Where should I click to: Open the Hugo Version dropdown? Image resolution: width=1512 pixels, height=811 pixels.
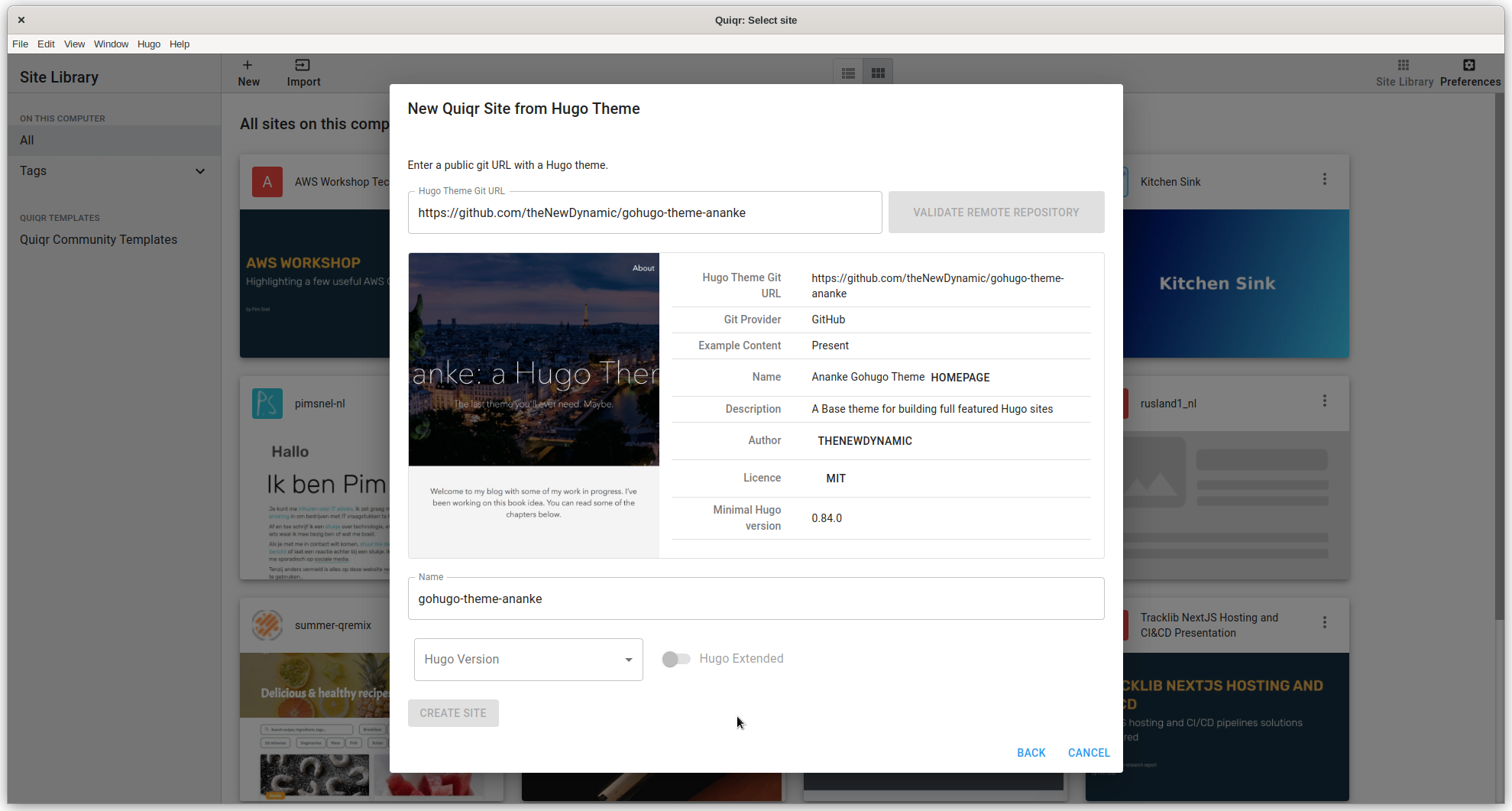point(529,660)
